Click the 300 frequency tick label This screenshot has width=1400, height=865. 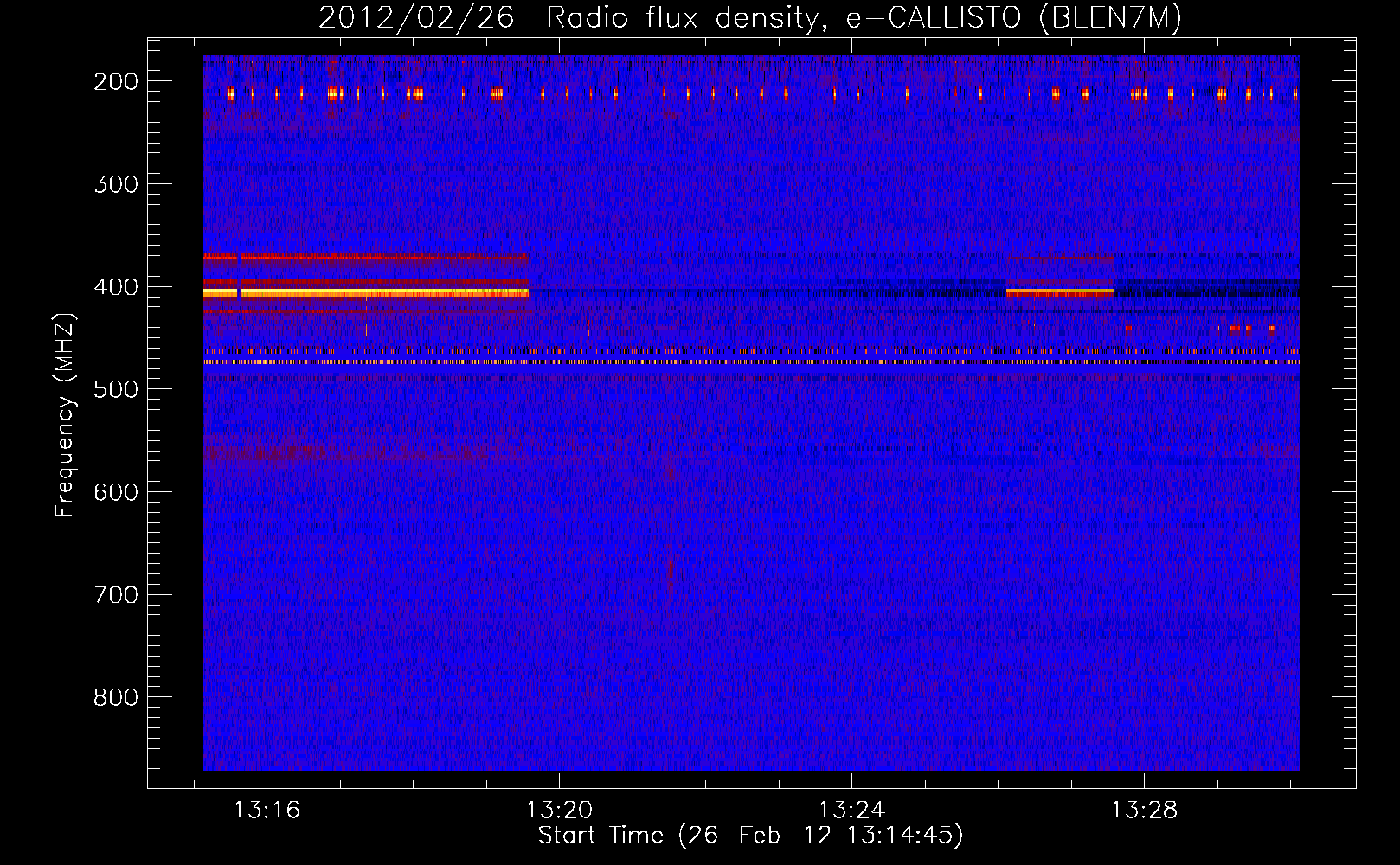click(116, 184)
